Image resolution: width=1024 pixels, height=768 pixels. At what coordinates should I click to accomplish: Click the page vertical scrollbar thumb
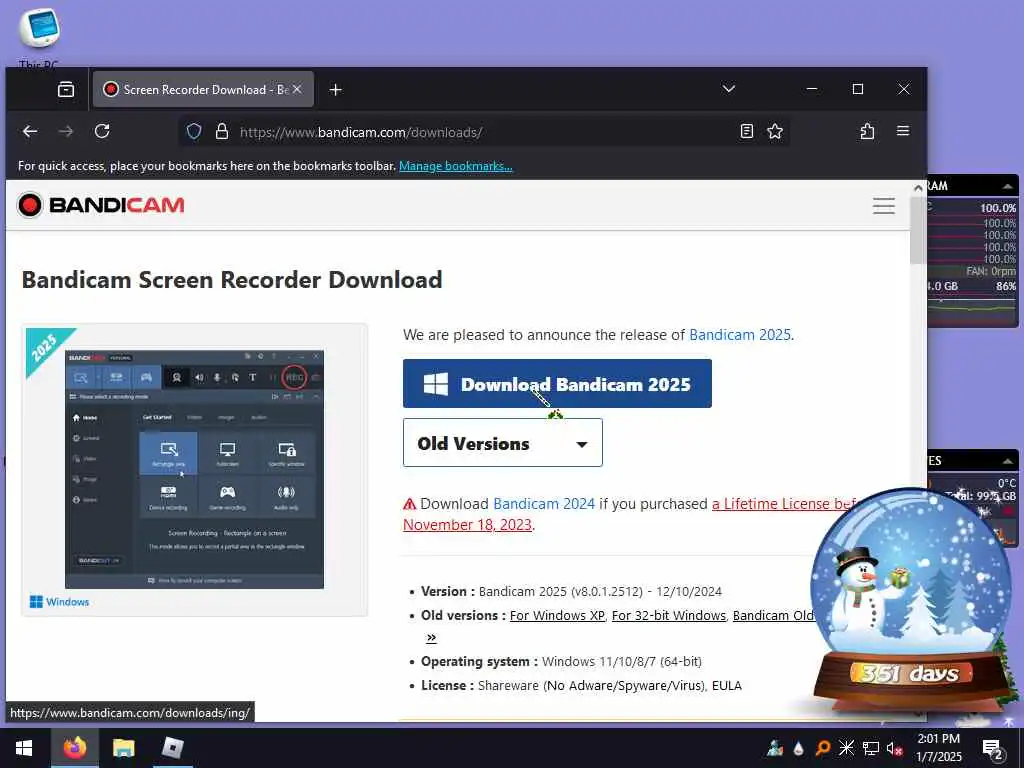click(x=918, y=229)
